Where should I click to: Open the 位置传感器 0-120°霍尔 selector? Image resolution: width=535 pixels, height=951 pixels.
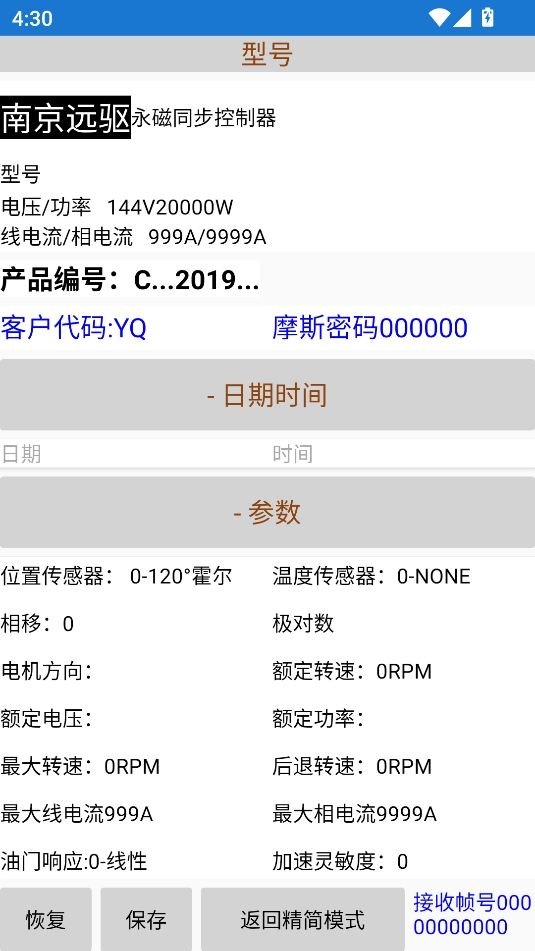coord(116,576)
